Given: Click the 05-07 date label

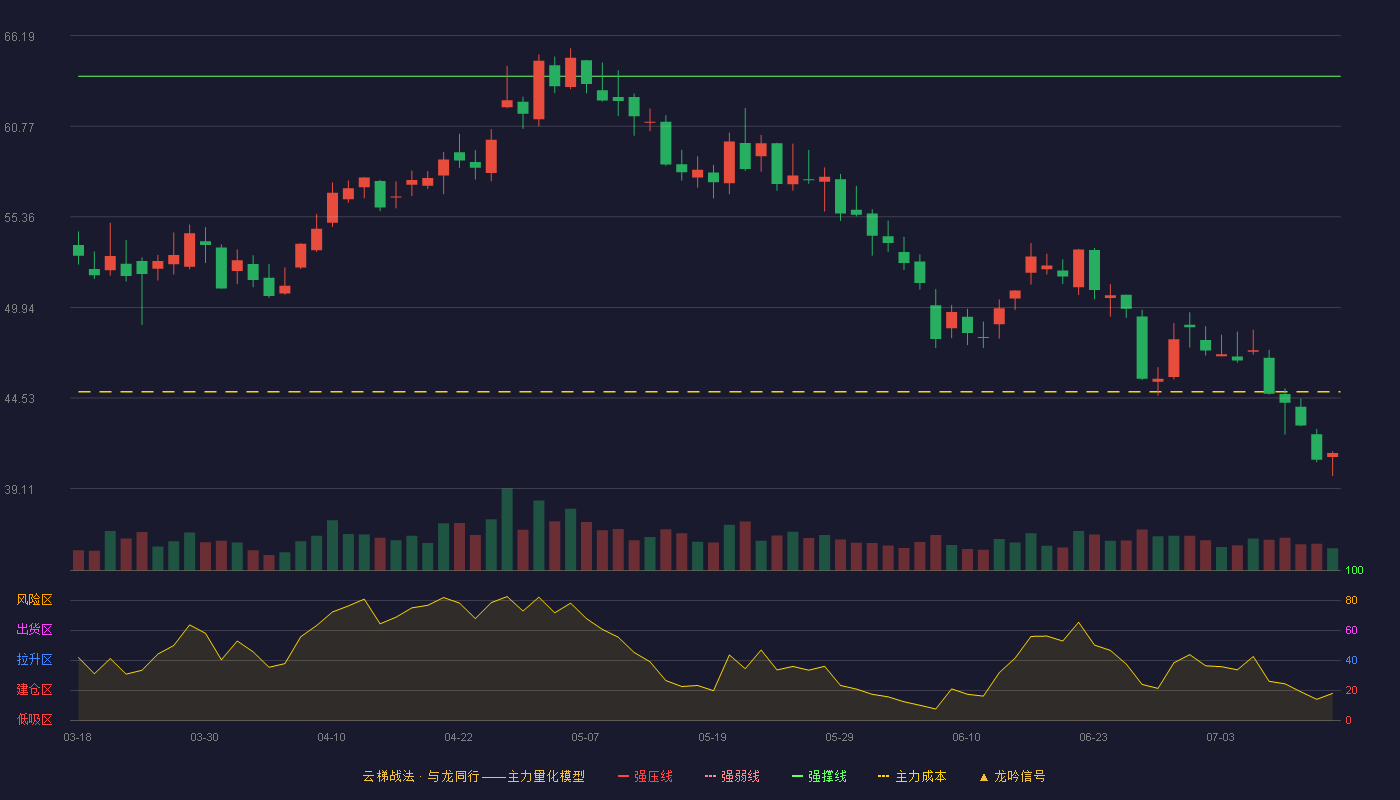Looking at the screenshot, I should pos(585,737).
